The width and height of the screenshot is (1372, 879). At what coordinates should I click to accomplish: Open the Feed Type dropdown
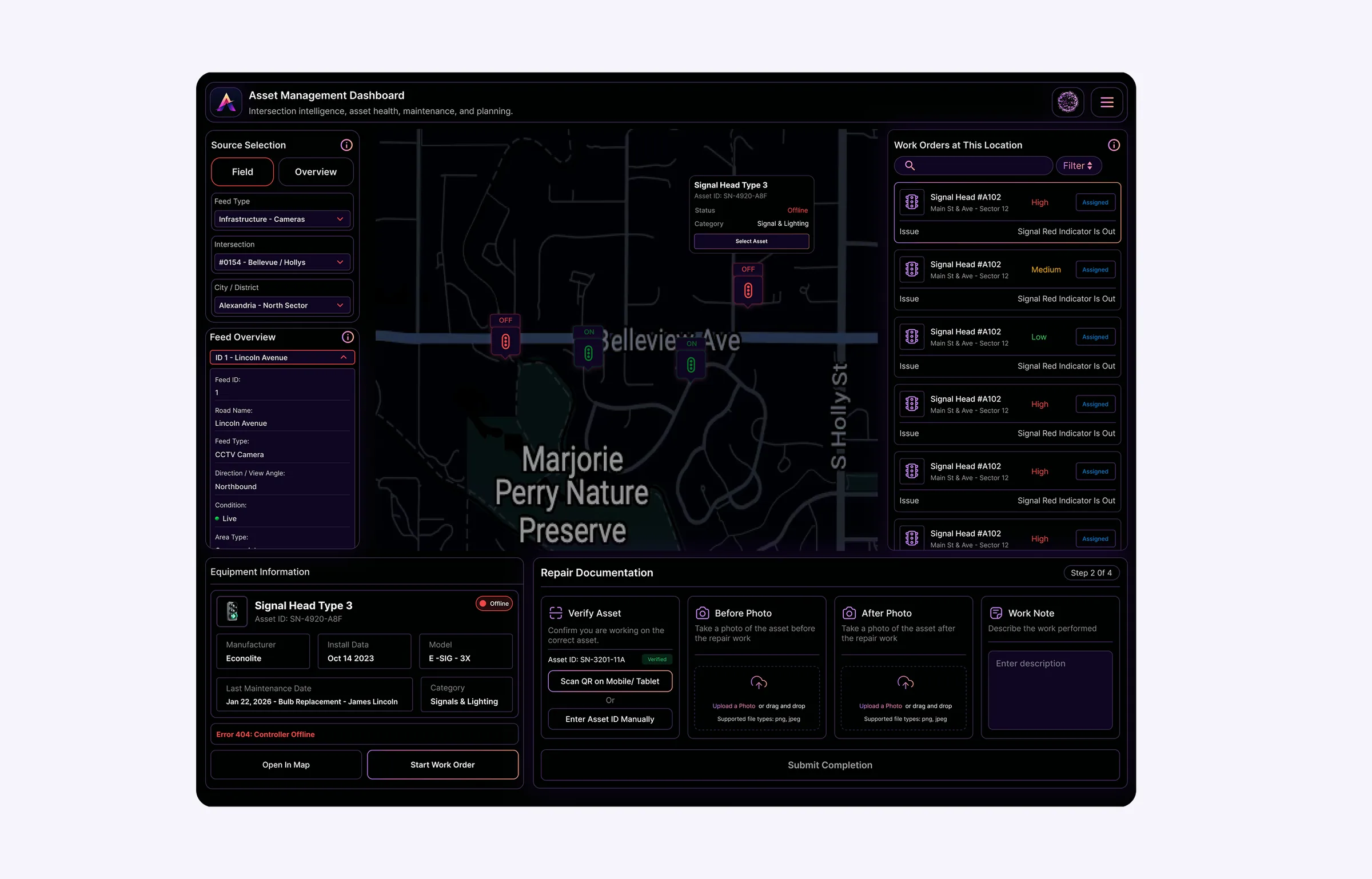282,219
